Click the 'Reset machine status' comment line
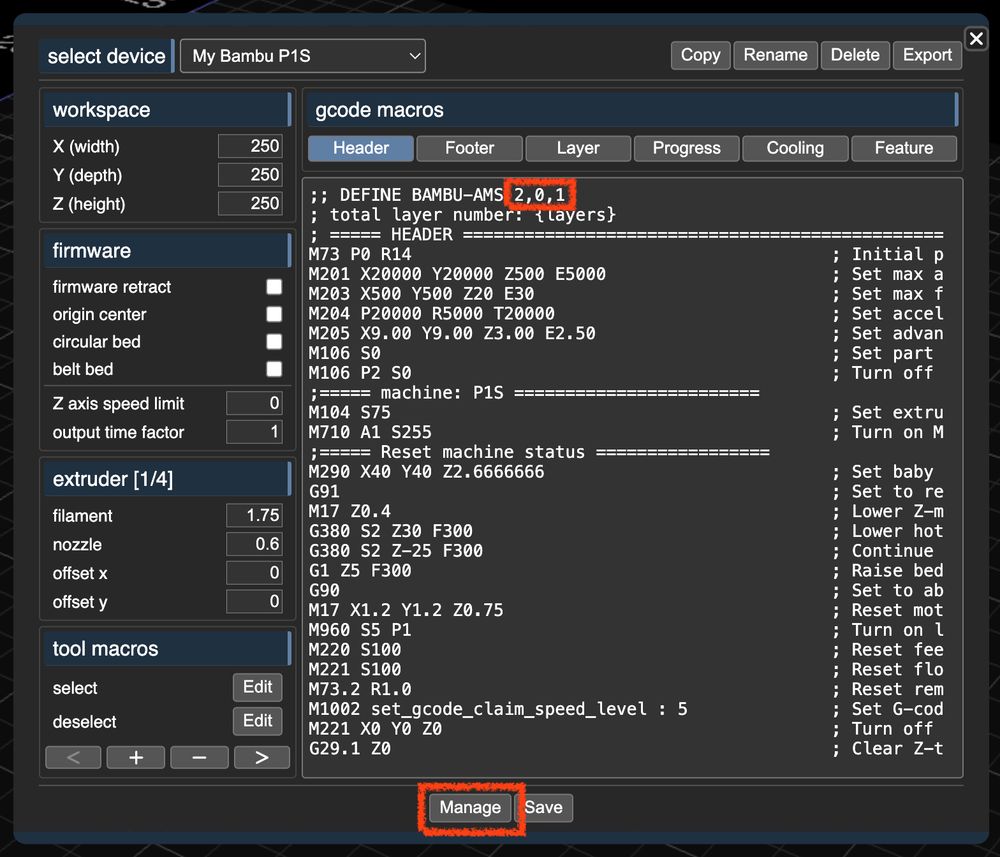 pos(540,452)
